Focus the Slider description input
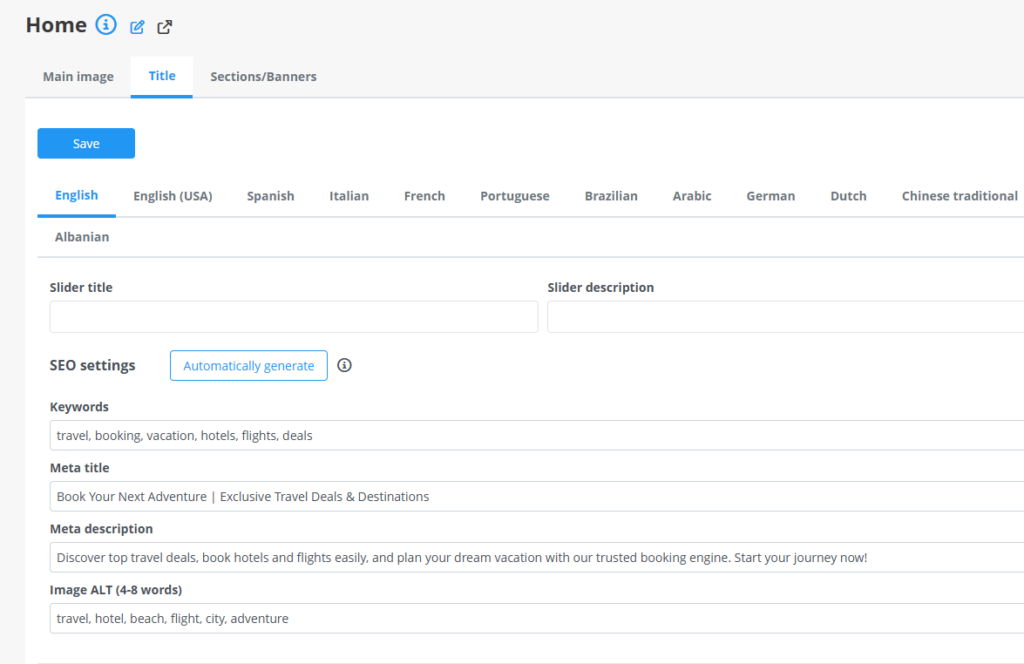Image resolution: width=1024 pixels, height=664 pixels. click(x=785, y=317)
